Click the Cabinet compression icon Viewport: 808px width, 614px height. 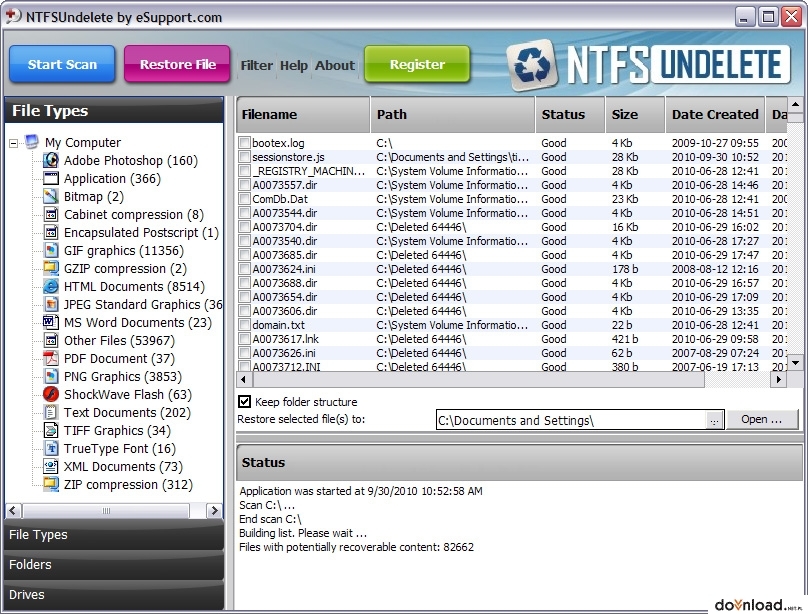tap(50, 214)
